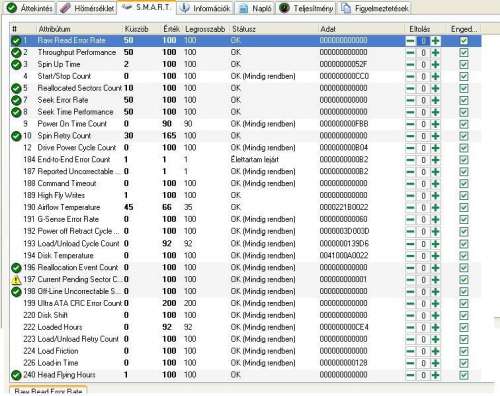Click the warning icon for Current Pending Sector
This screenshot has width=500, height=396.
[16, 280]
